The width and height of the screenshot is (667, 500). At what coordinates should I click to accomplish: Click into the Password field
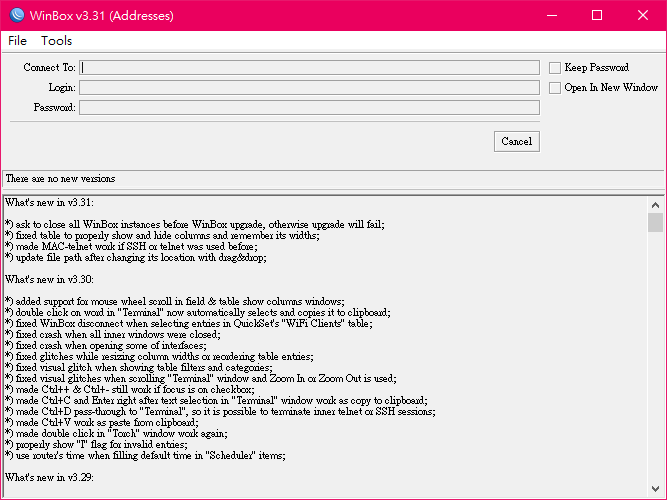[309, 108]
